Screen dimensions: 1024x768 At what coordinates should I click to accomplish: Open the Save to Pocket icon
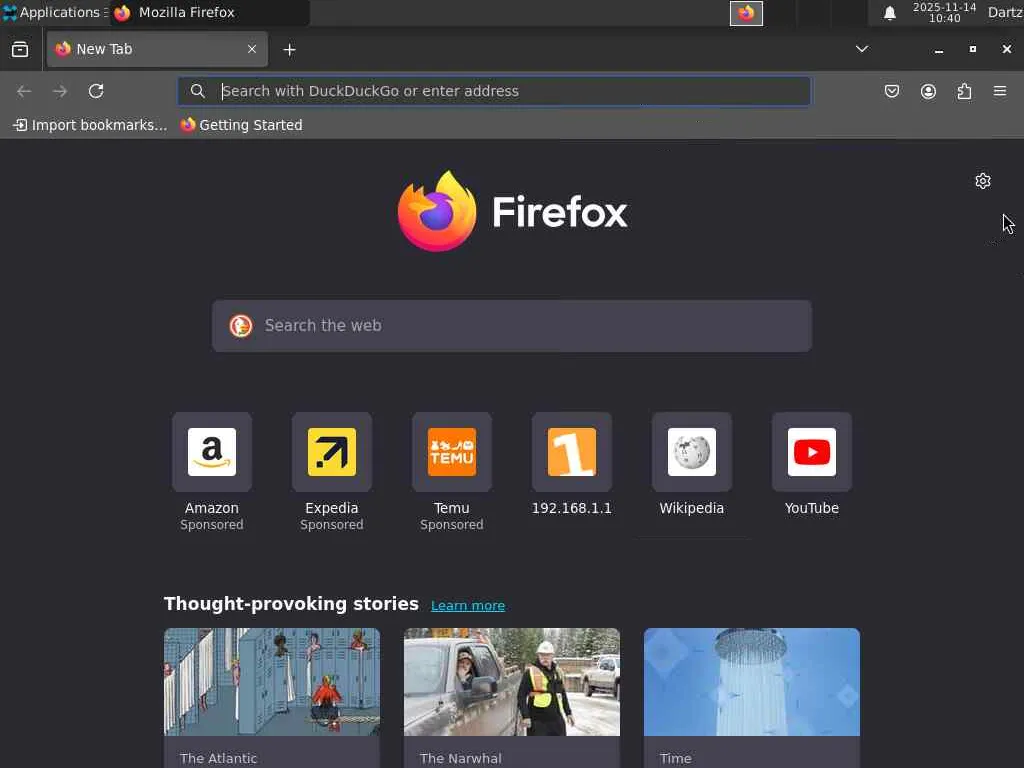(891, 91)
